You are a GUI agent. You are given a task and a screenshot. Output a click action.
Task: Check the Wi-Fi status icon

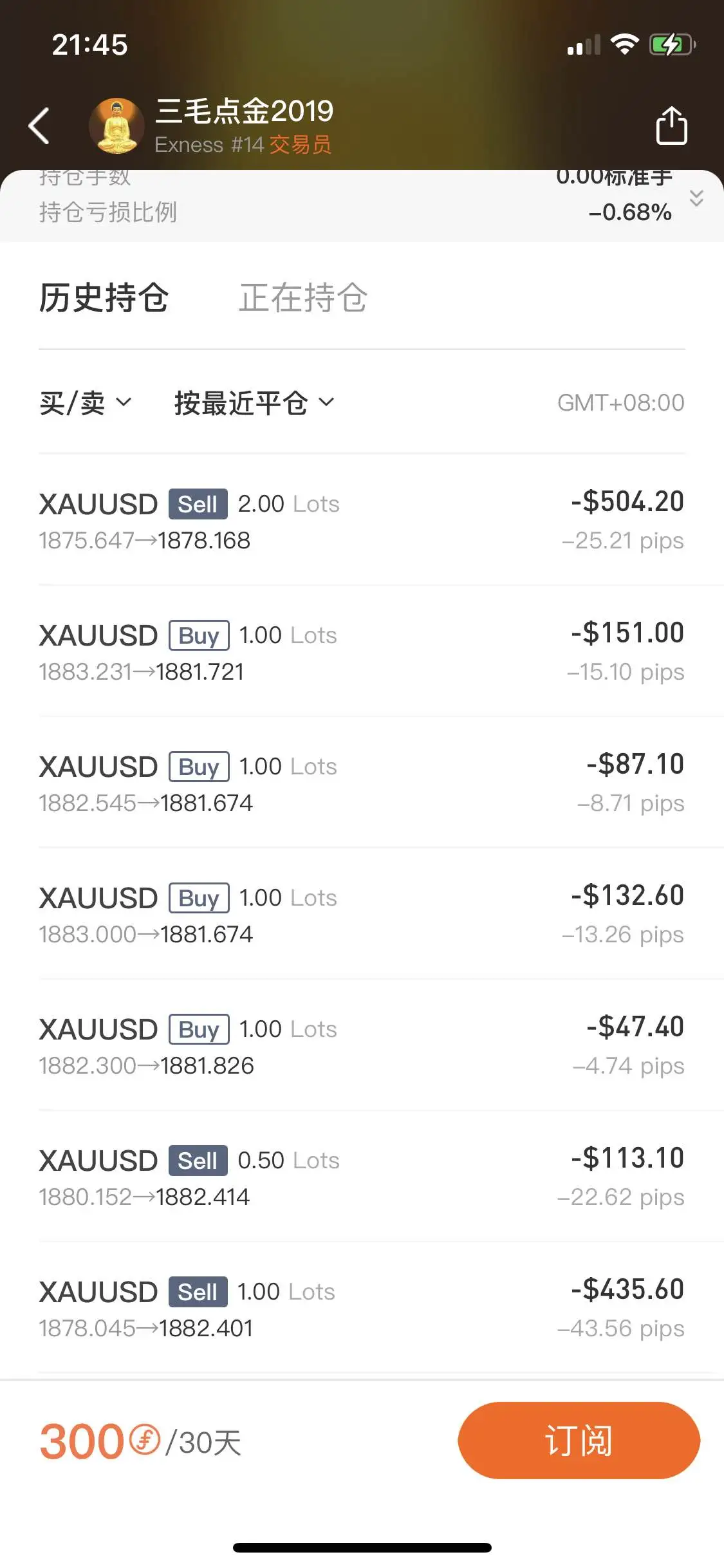click(x=624, y=44)
